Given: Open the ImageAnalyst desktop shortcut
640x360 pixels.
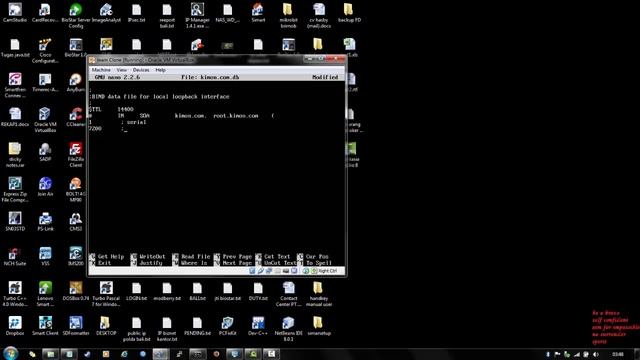Looking at the screenshot, I should 106,13.
